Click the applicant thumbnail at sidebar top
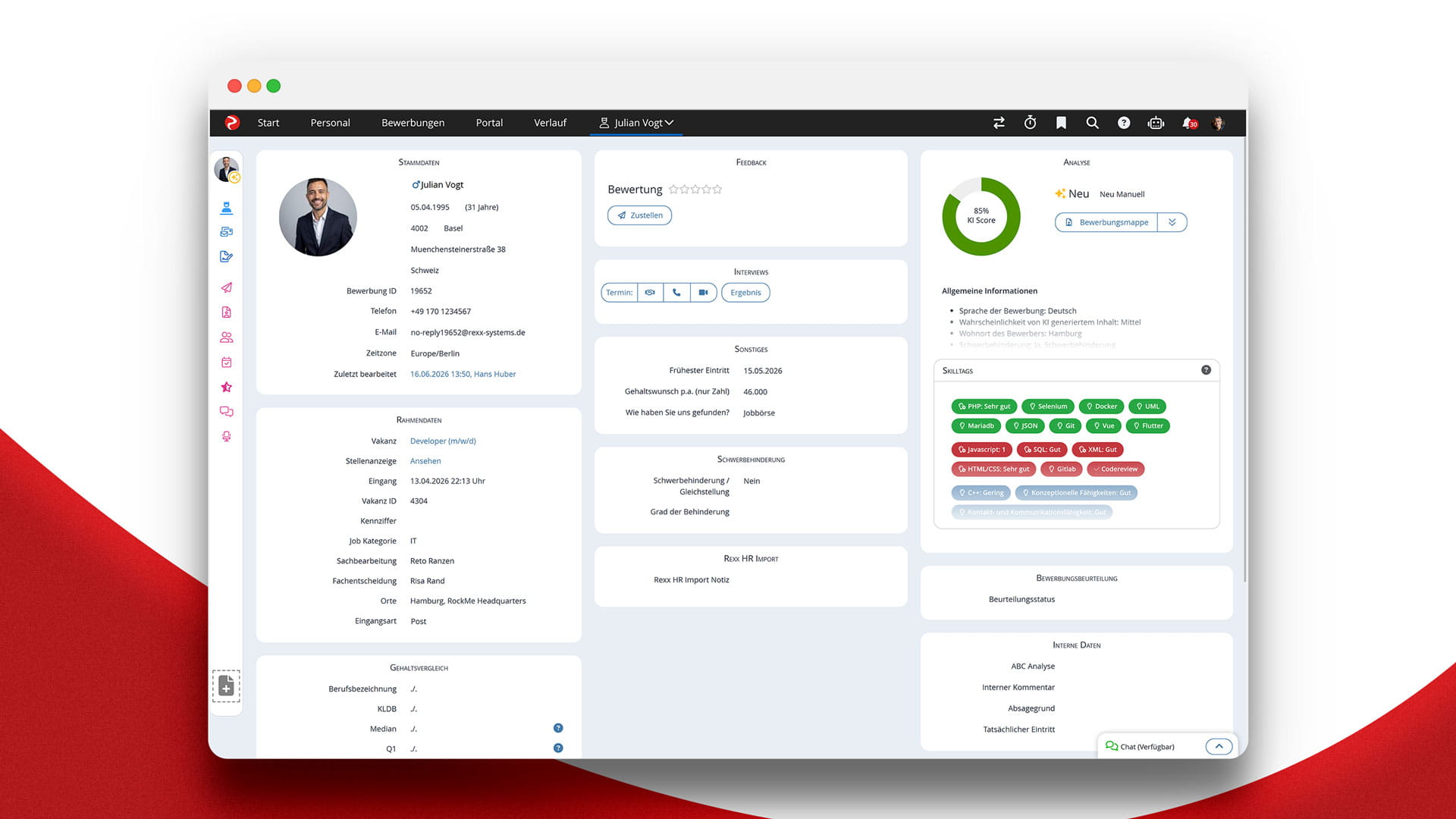The height and width of the screenshot is (819, 1456). coord(226,169)
